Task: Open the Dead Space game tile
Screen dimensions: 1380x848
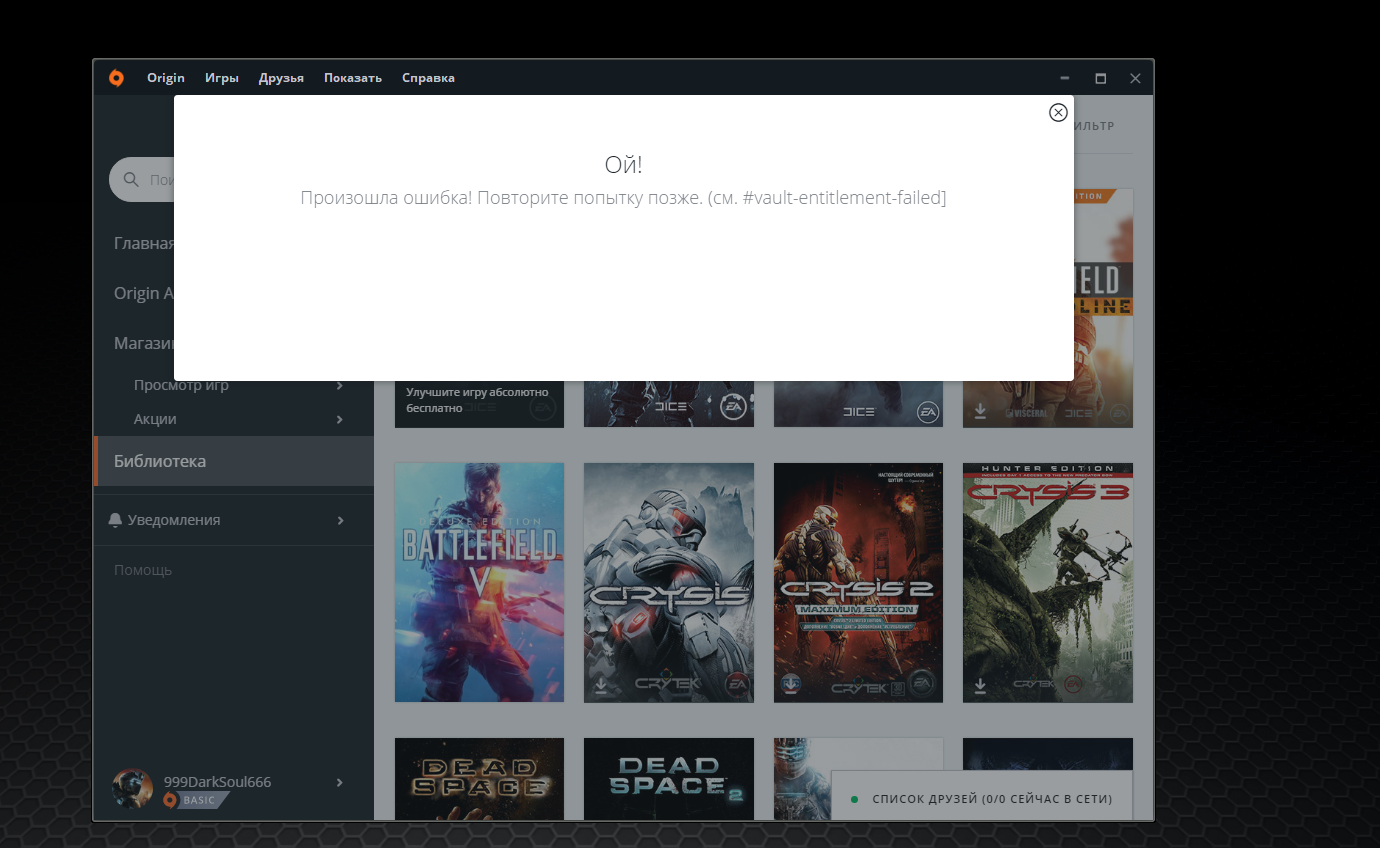Action: tap(479, 779)
